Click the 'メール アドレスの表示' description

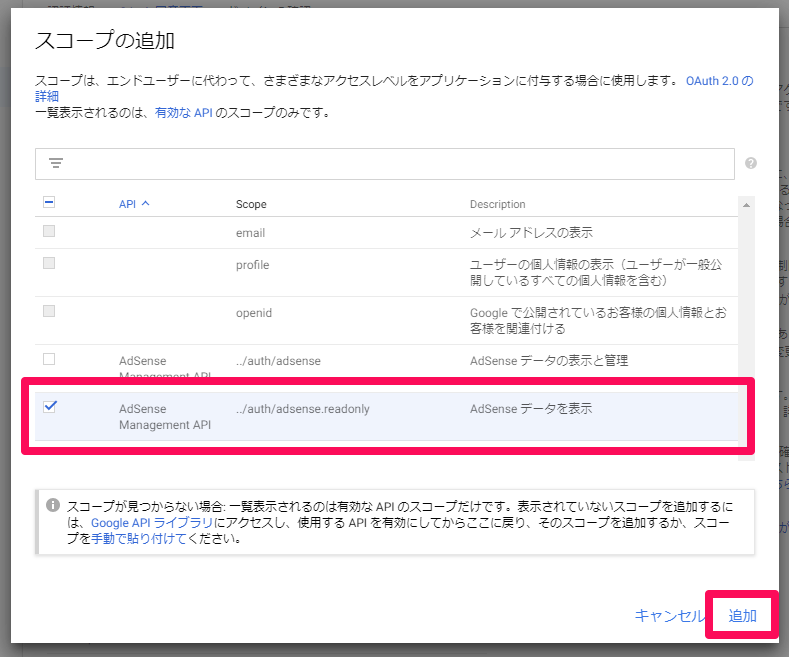pos(531,232)
